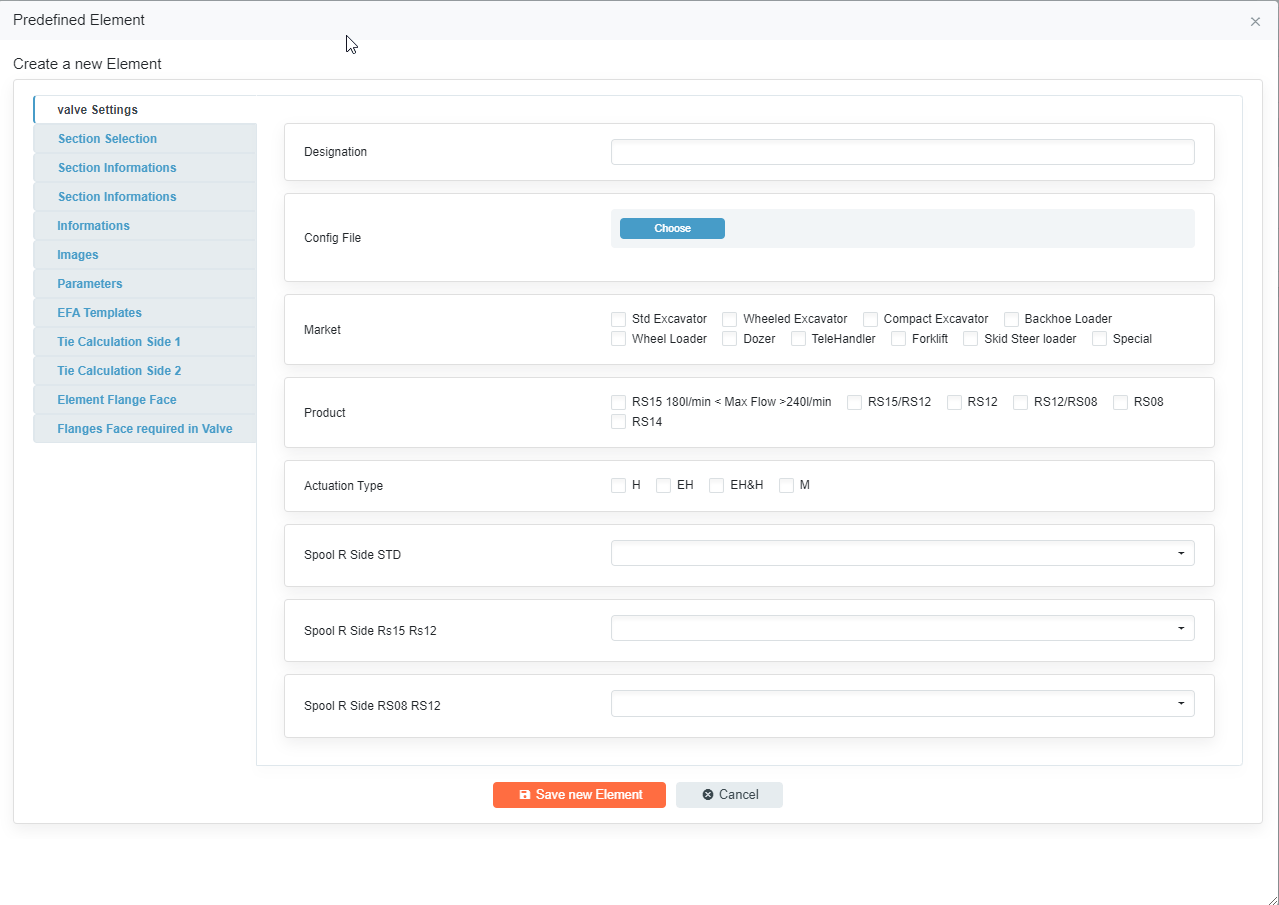The height and width of the screenshot is (905, 1279).
Task: Expand Spool R Side Rs15 Rs12 dropdown
Action: point(902,628)
